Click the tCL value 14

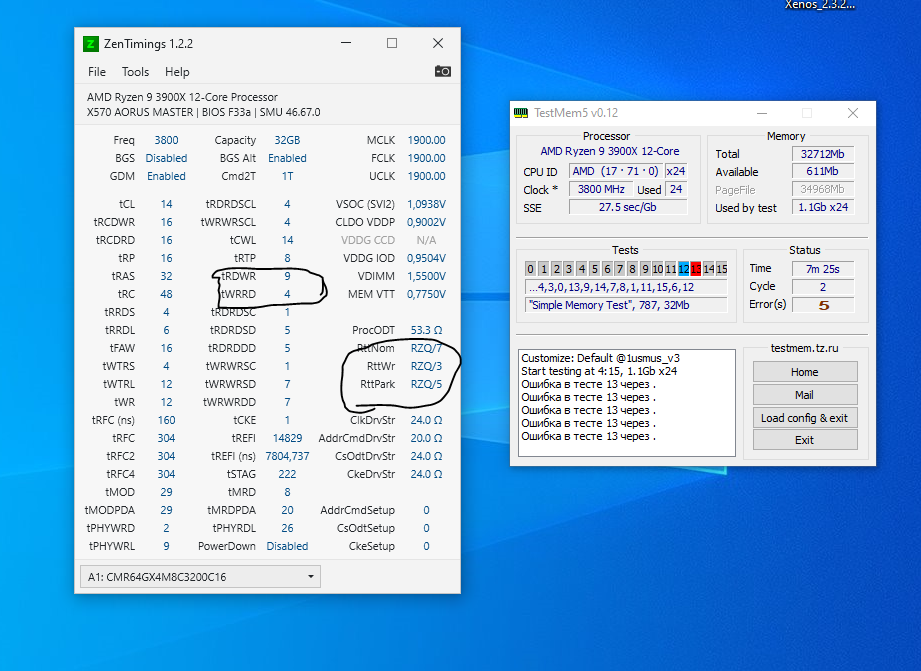166,204
